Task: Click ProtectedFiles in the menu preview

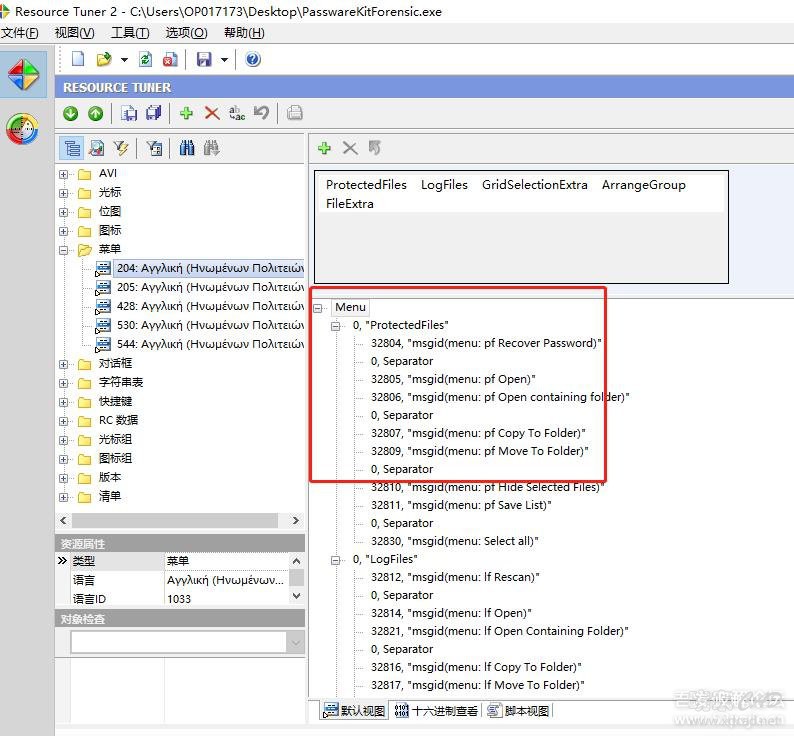Action: pyautogui.click(x=366, y=185)
